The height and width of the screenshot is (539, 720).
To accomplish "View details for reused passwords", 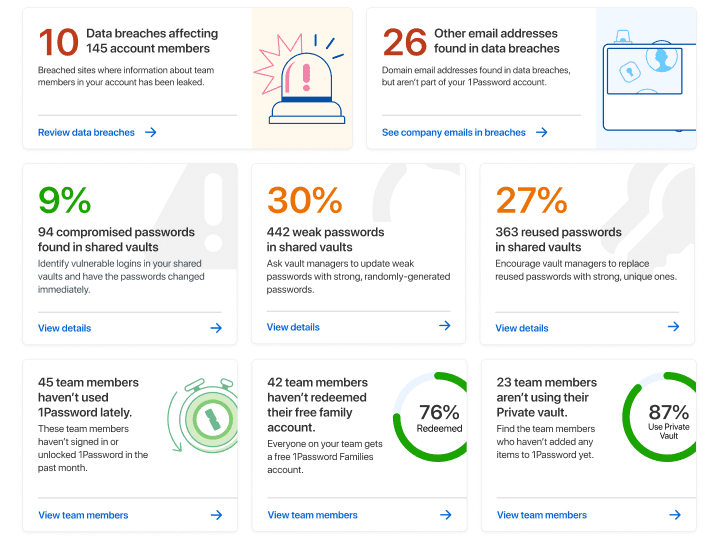I will [522, 328].
